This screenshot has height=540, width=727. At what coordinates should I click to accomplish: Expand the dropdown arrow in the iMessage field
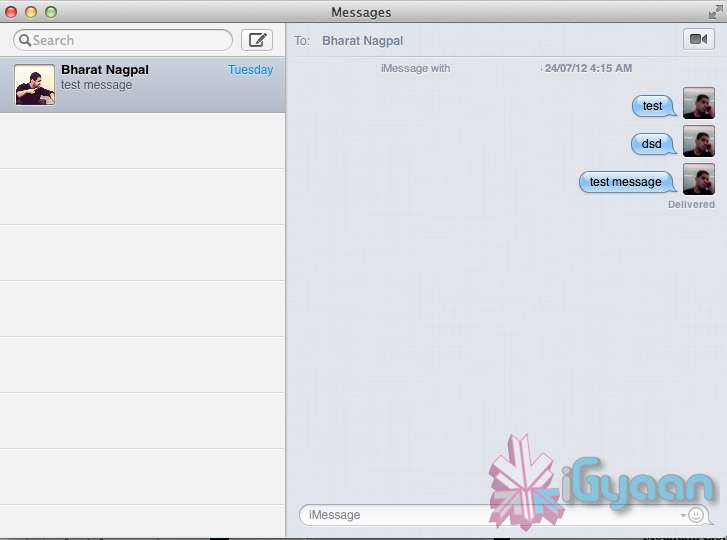tap(683, 516)
